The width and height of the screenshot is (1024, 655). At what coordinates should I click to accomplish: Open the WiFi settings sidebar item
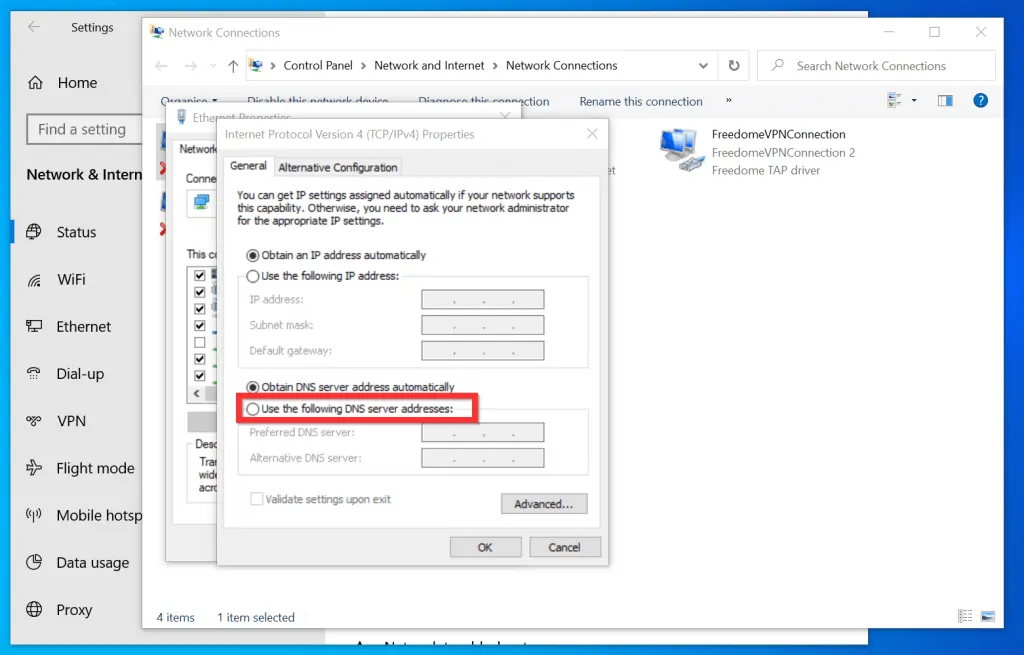click(71, 280)
